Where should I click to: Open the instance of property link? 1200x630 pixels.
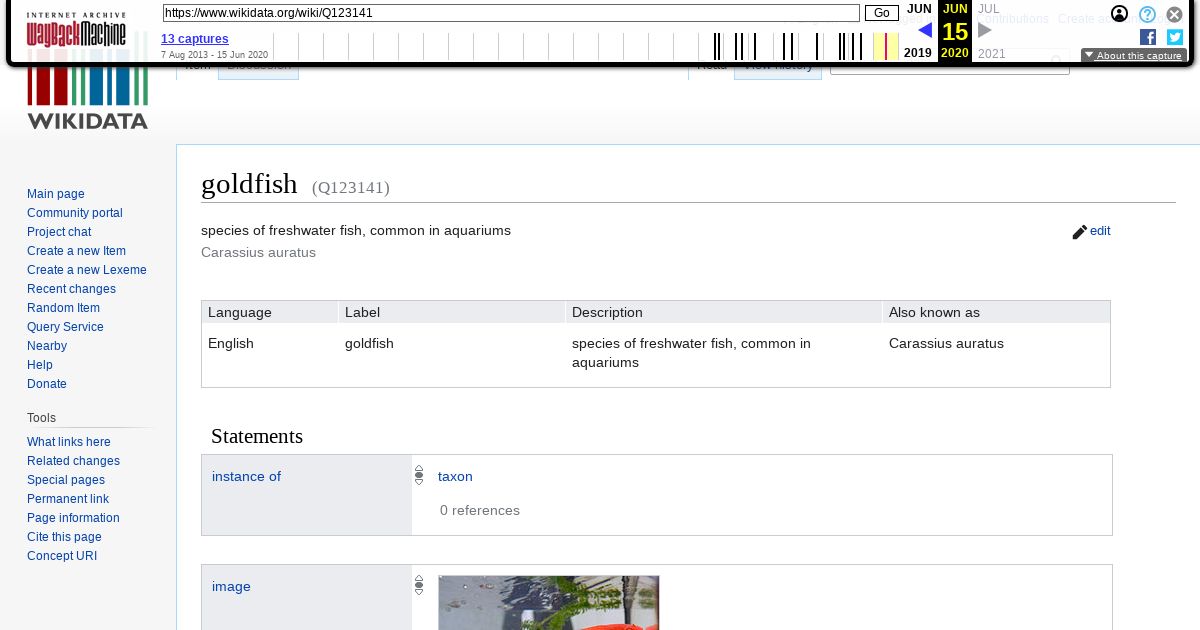click(246, 477)
